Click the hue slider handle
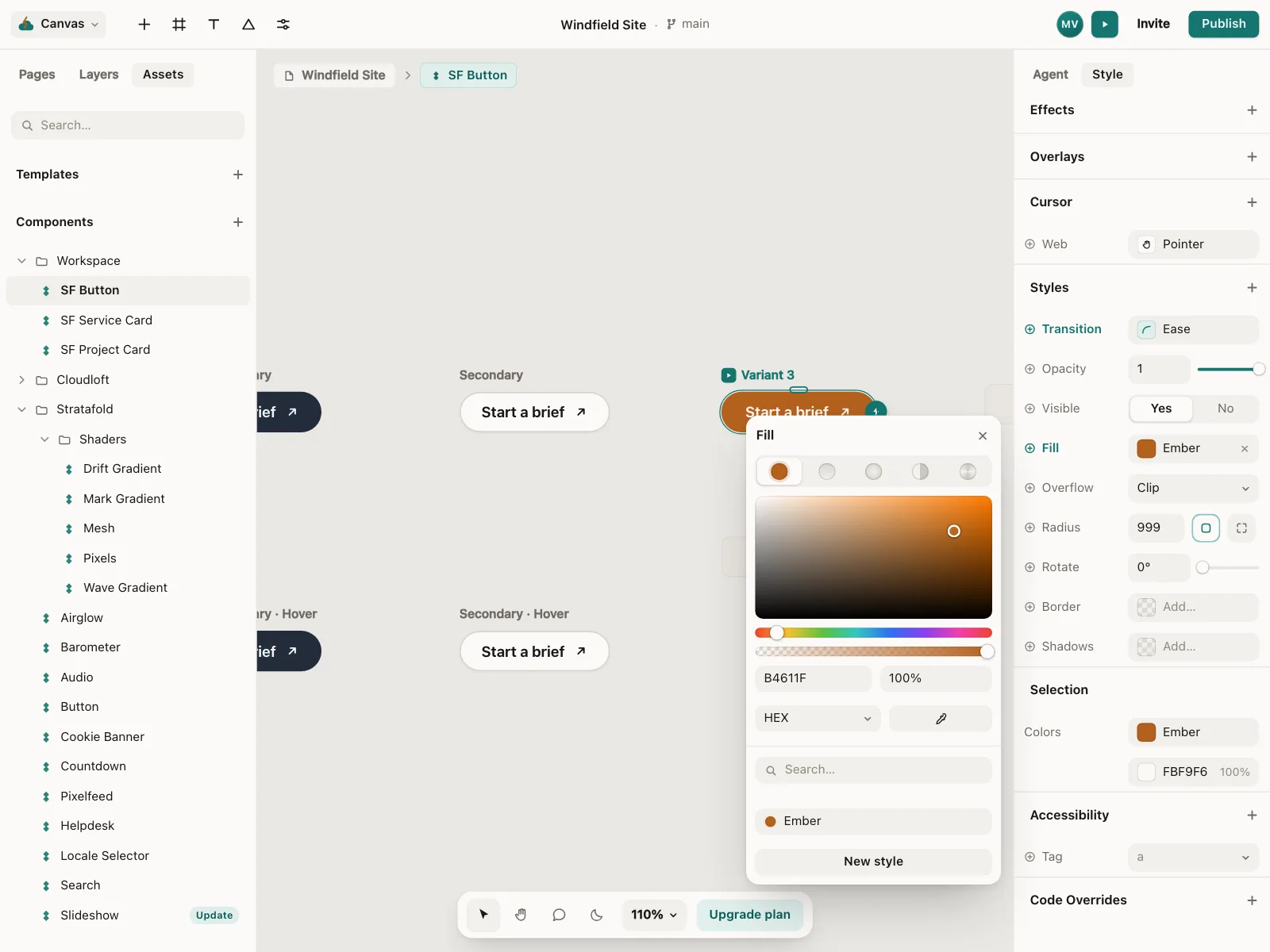 coord(777,632)
